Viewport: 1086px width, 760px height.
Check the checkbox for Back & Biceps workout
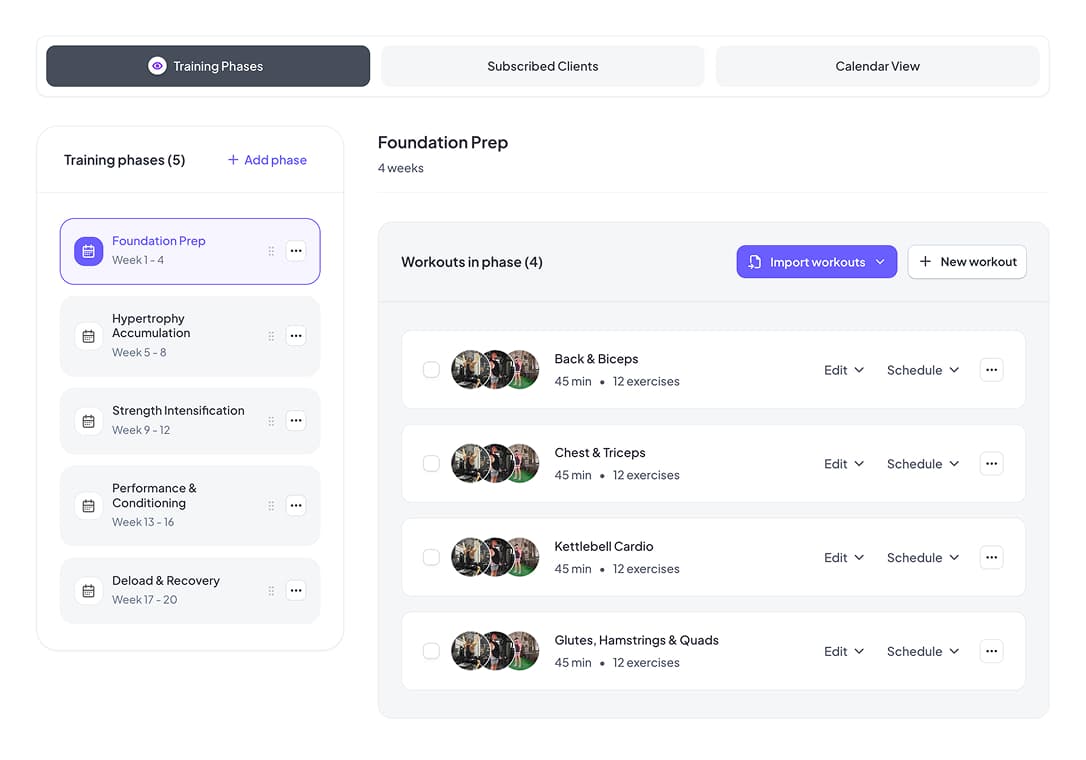(x=431, y=369)
